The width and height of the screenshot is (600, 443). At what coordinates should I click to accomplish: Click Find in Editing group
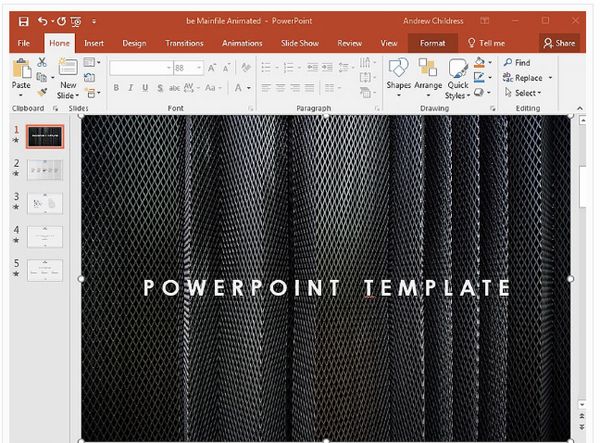coord(517,62)
